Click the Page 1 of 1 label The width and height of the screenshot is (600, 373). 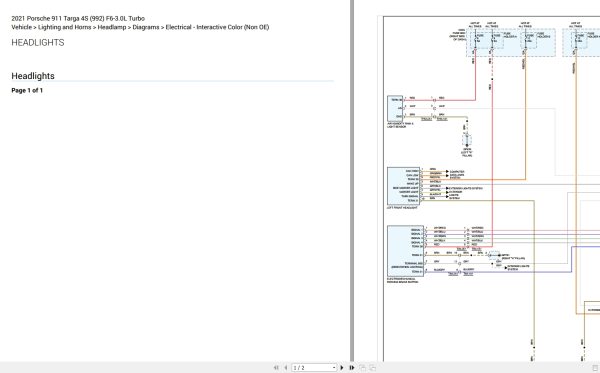27,90
